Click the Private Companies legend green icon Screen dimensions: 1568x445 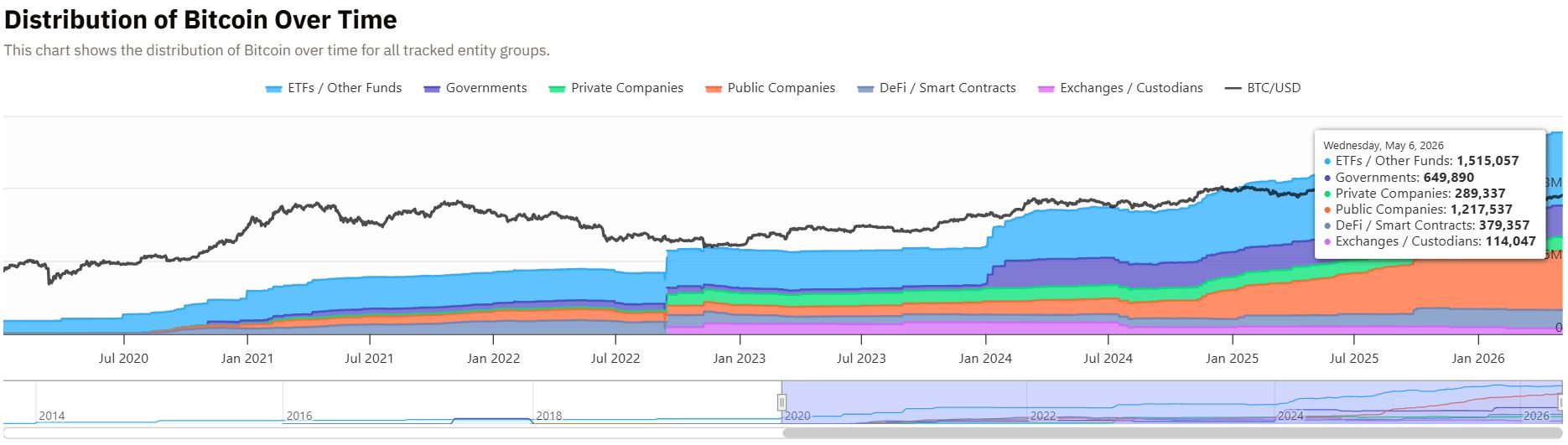pyautogui.click(x=557, y=89)
